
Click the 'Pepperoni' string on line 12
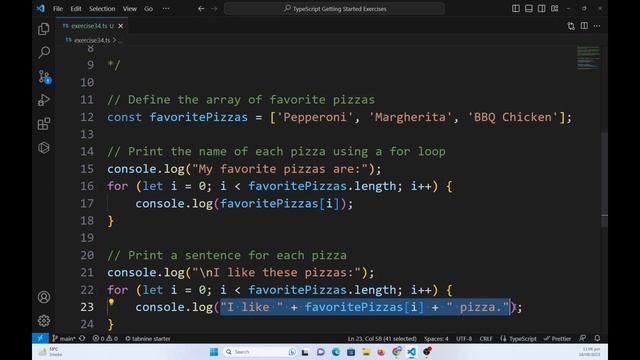pos(315,117)
